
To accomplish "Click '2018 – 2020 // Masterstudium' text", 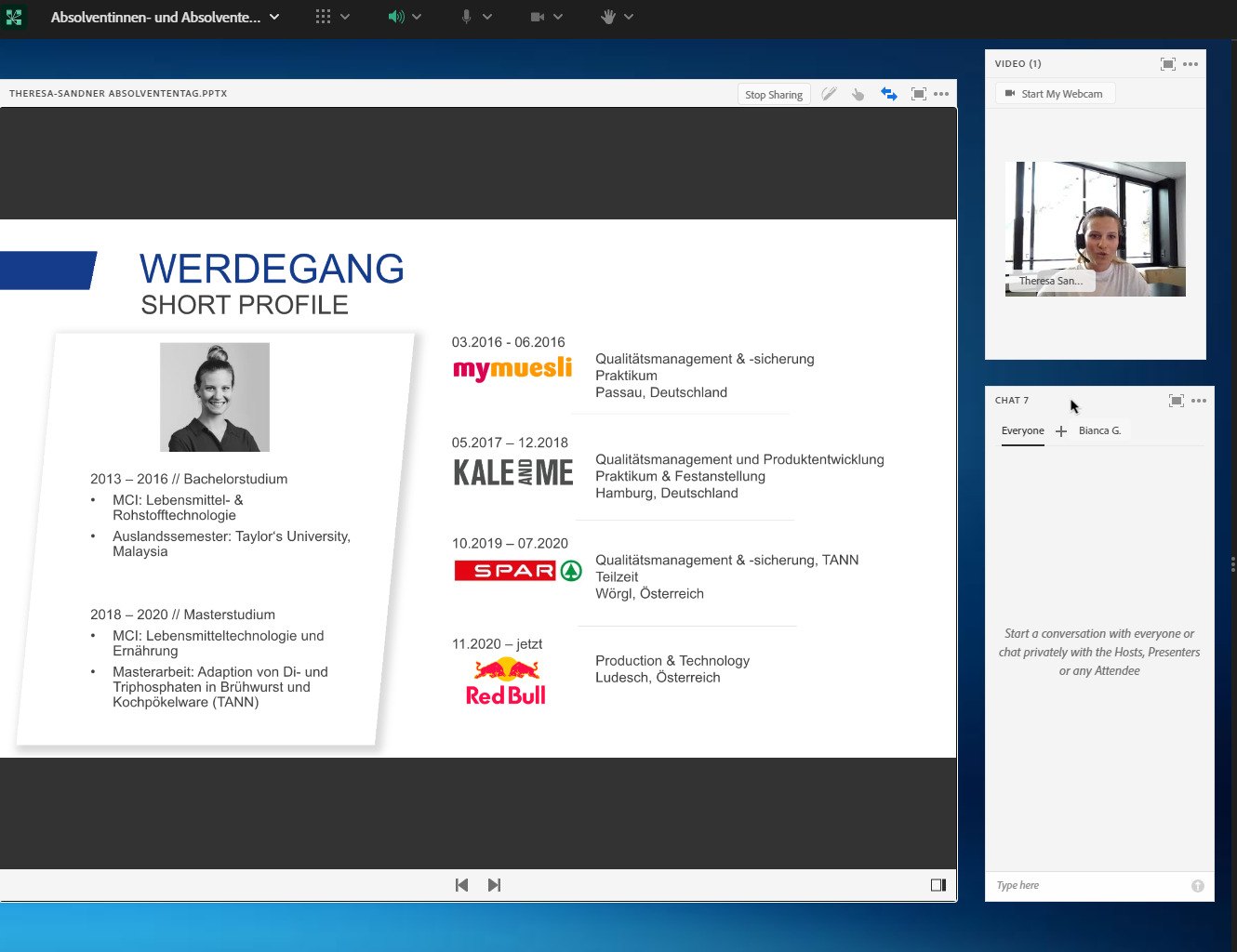I will (182, 615).
